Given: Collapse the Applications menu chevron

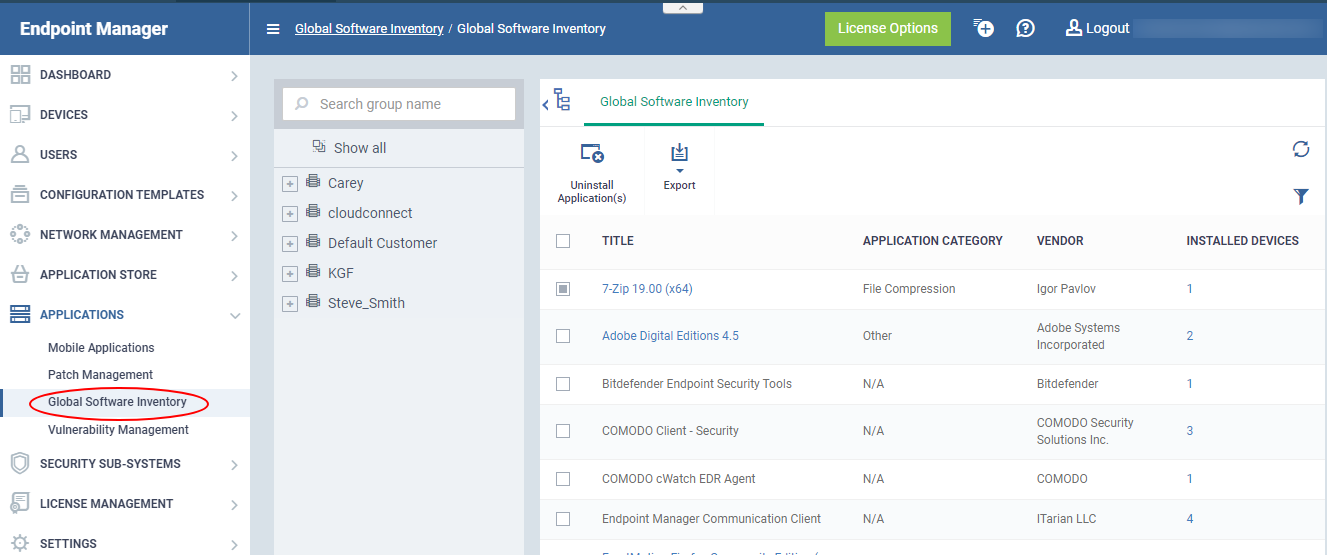Looking at the screenshot, I should point(234,315).
